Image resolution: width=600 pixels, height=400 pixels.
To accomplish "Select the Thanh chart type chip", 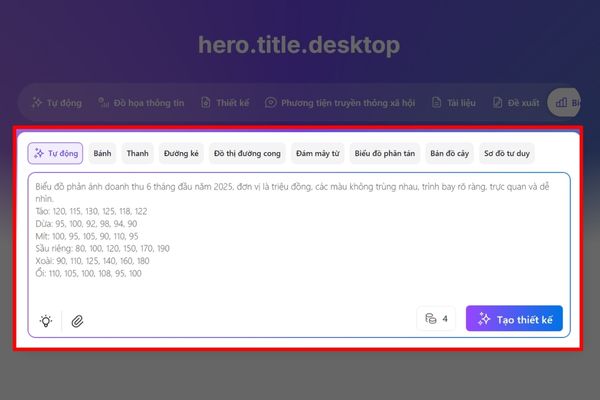I will tap(137, 153).
